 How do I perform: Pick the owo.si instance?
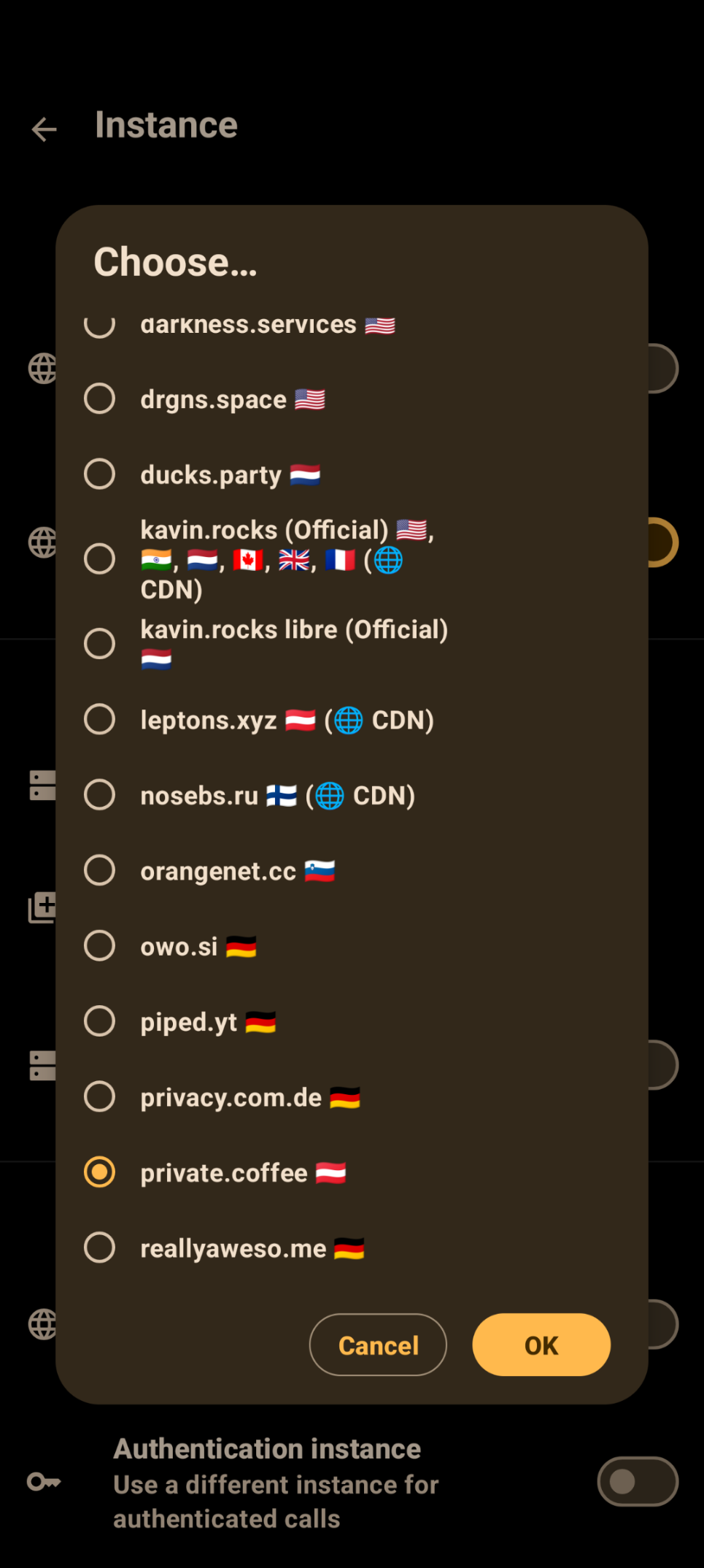pyautogui.click(x=100, y=946)
